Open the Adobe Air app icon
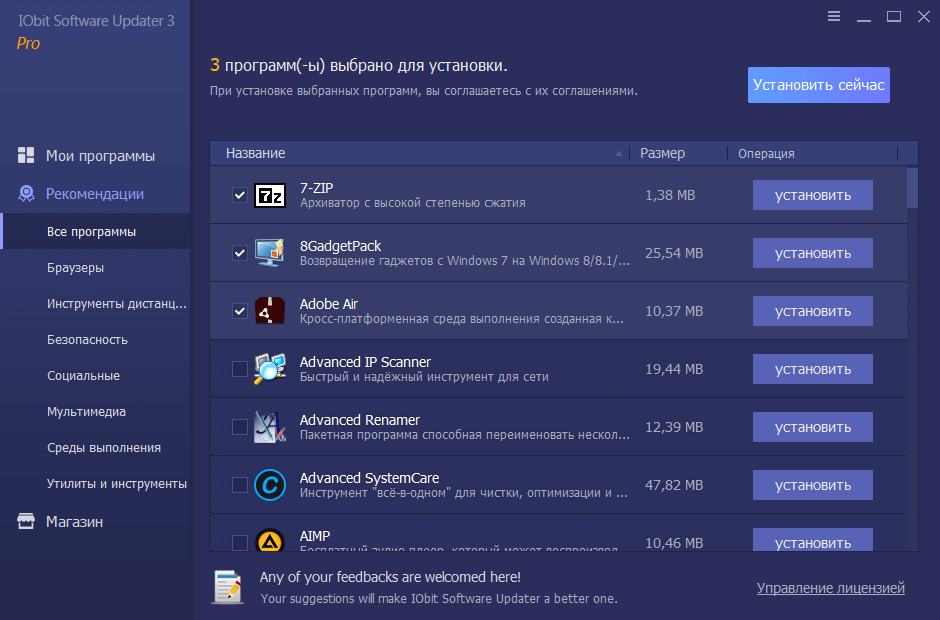This screenshot has height=620, width=940. pos(271,310)
